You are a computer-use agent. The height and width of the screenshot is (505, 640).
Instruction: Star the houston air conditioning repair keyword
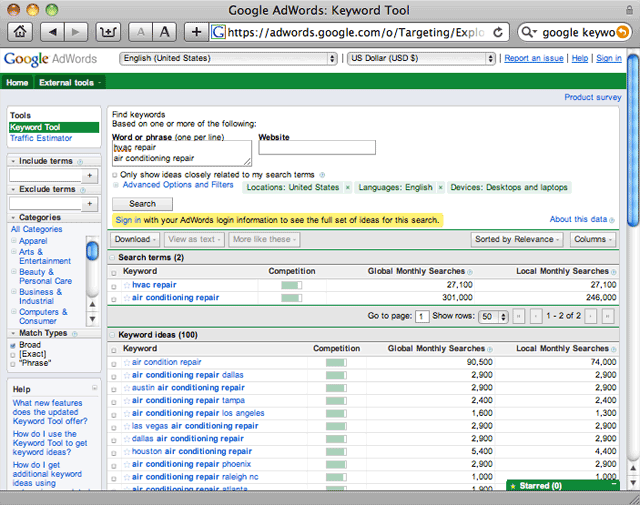tap(127, 452)
